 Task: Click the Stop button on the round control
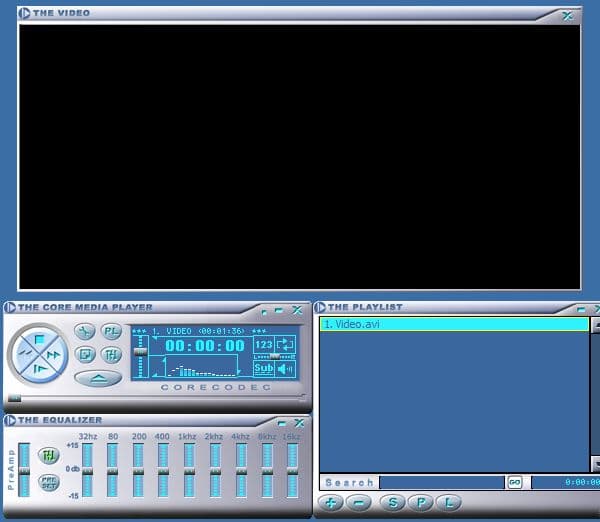tap(39, 339)
